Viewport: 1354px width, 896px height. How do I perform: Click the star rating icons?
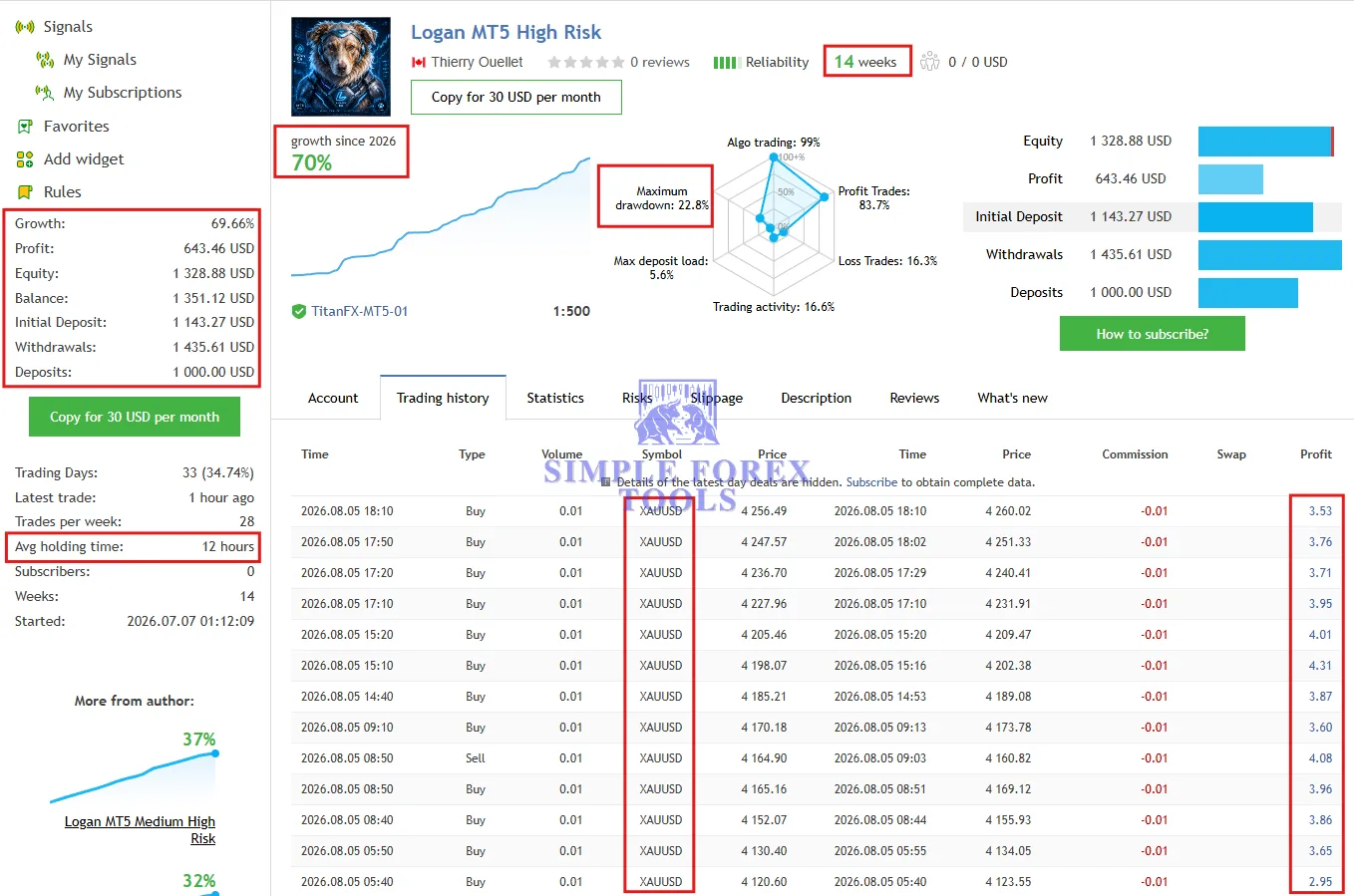coord(586,62)
